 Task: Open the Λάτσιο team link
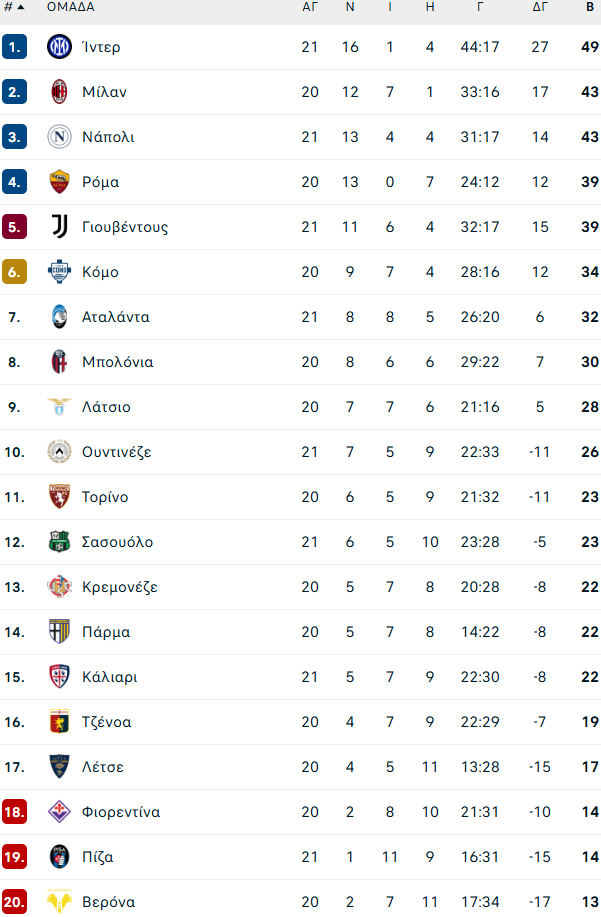tap(106, 407)
